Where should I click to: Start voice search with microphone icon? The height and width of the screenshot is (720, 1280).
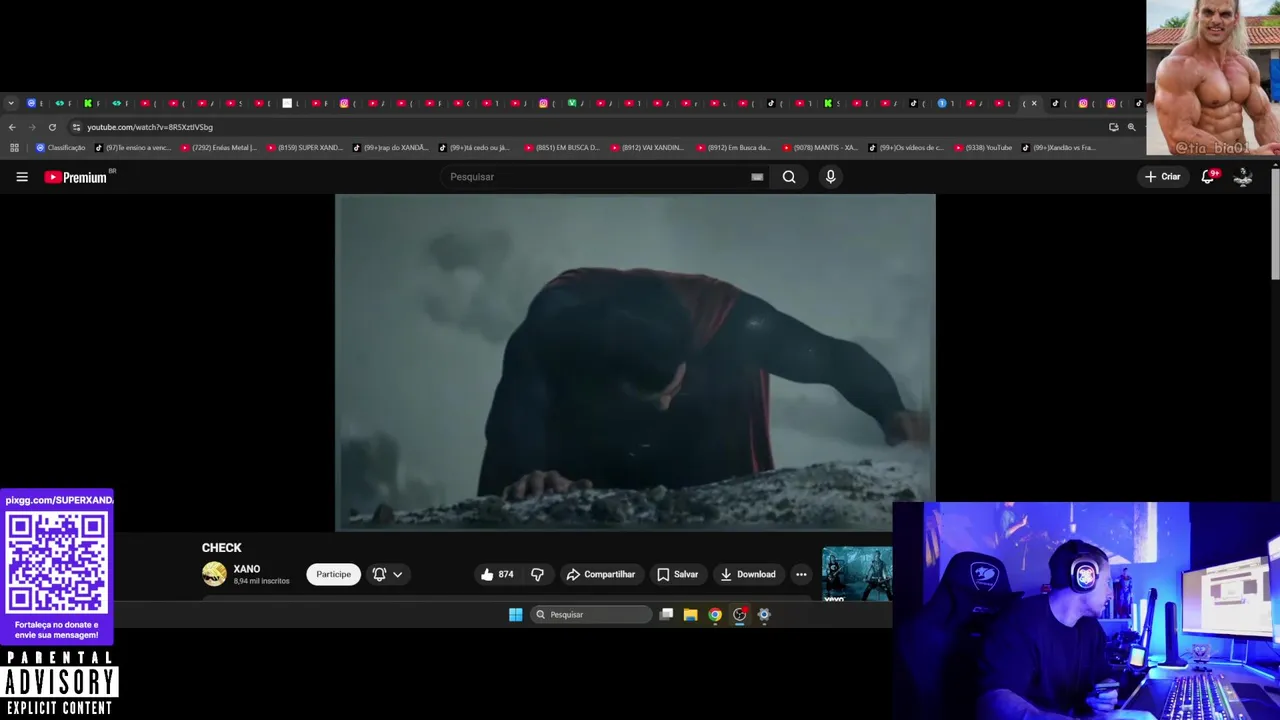point(830,177)
